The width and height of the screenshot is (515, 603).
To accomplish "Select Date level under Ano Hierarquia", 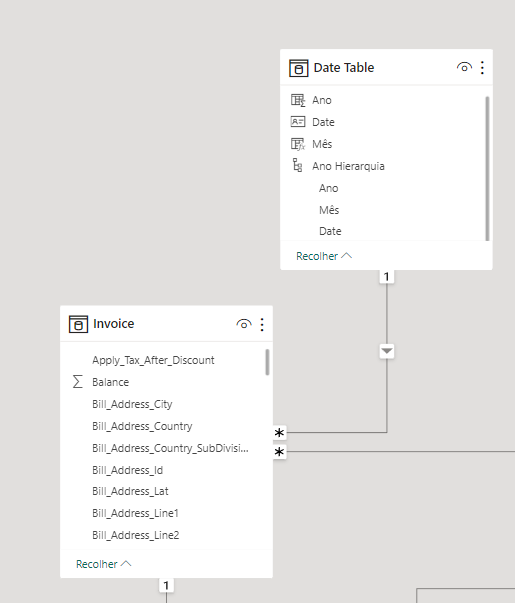I will (330, 231).
